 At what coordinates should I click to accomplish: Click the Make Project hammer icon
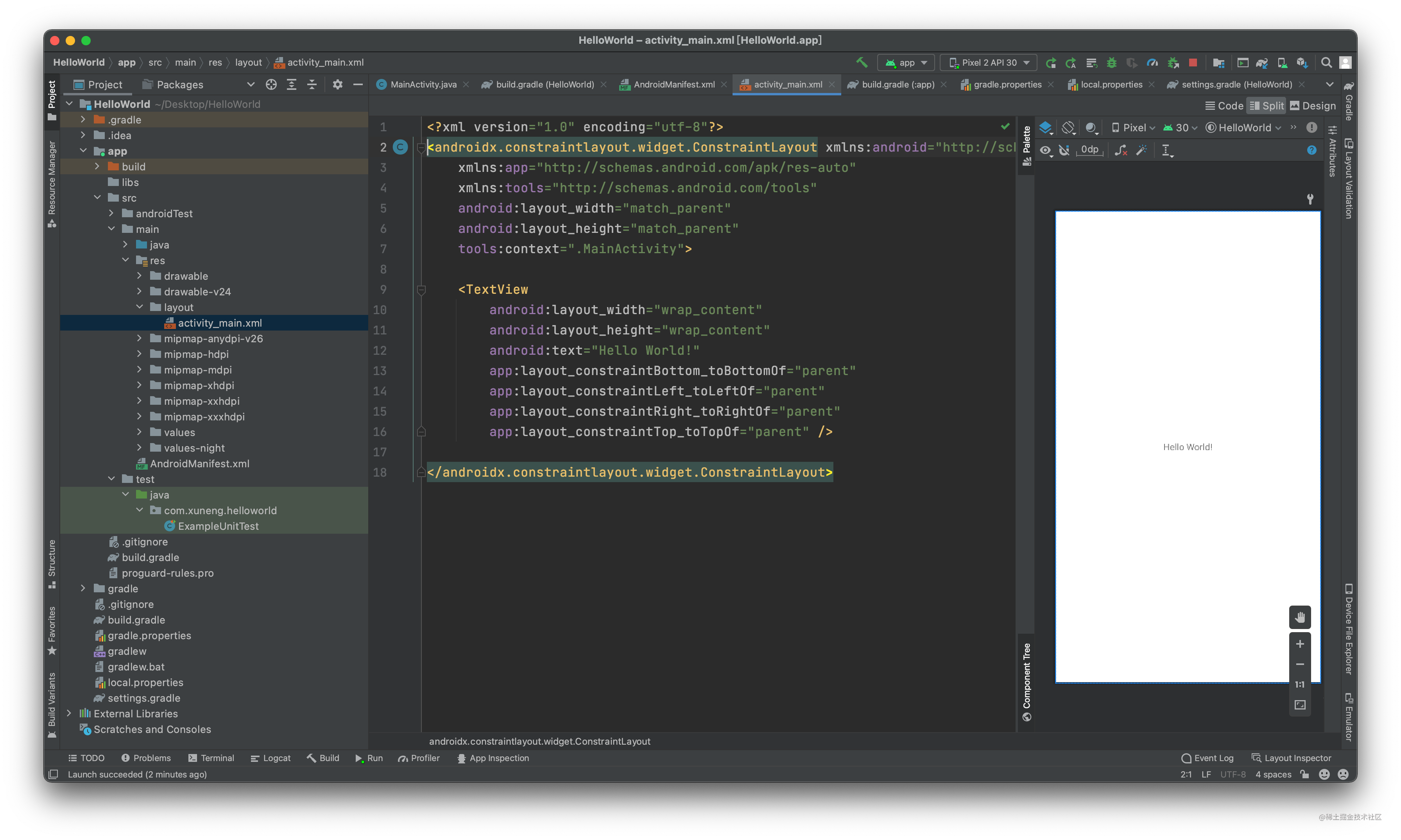(x=862, y=62)
